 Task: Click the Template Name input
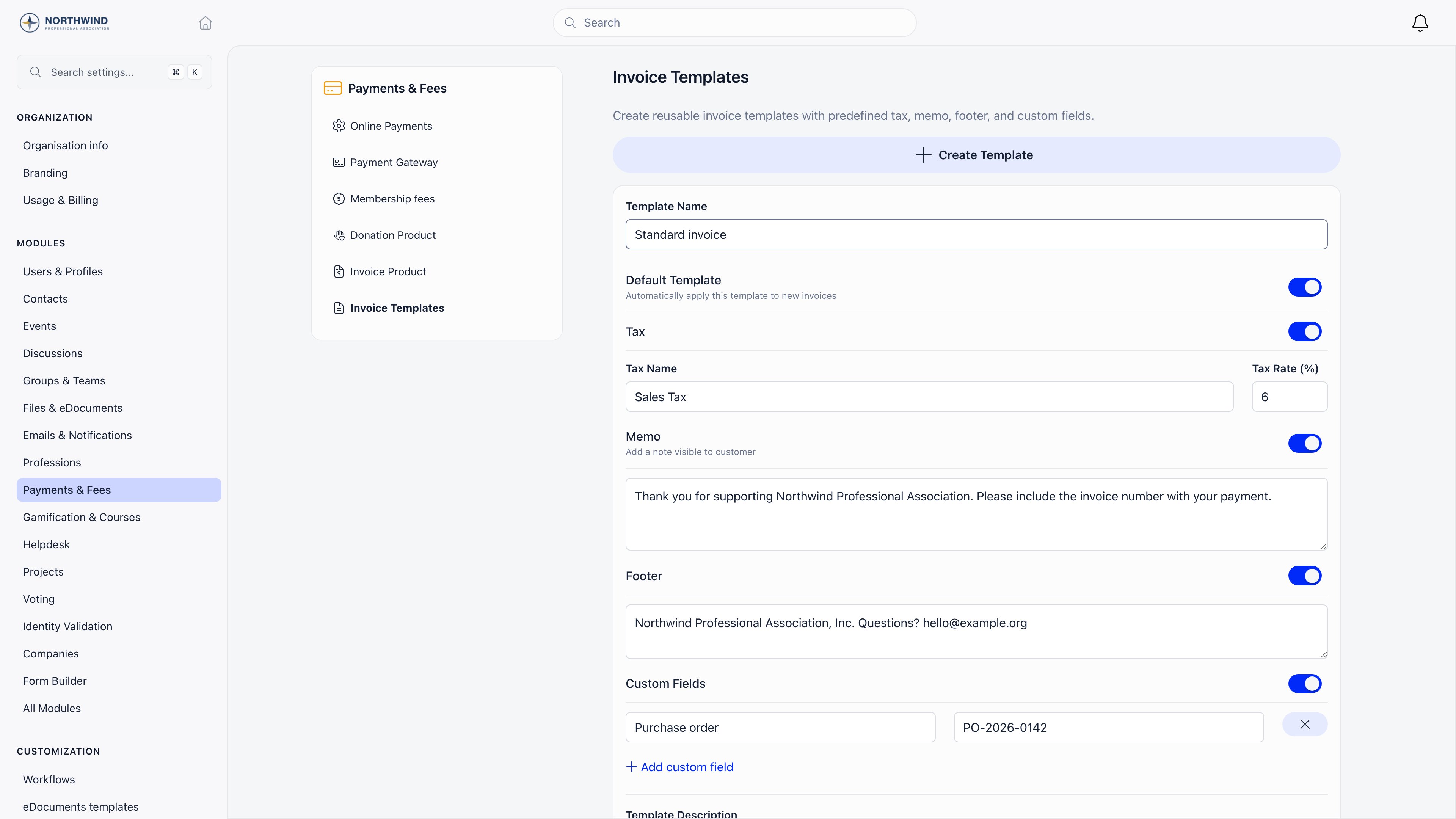tap(976, 235)
